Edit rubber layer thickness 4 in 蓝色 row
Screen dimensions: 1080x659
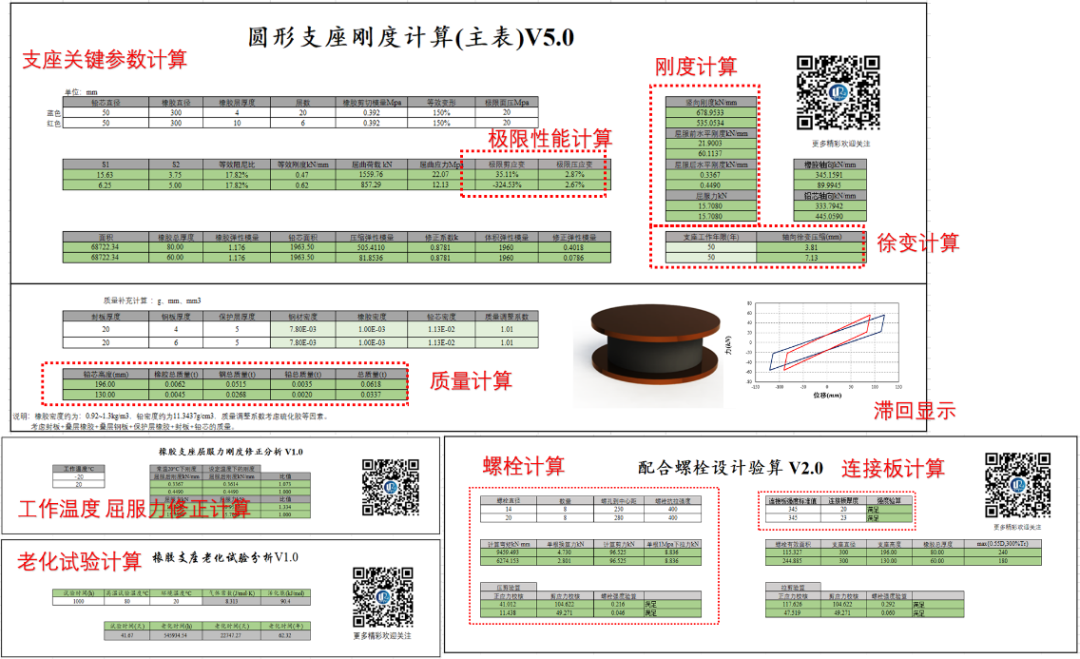pyautogui.click(x=237, y=112)
